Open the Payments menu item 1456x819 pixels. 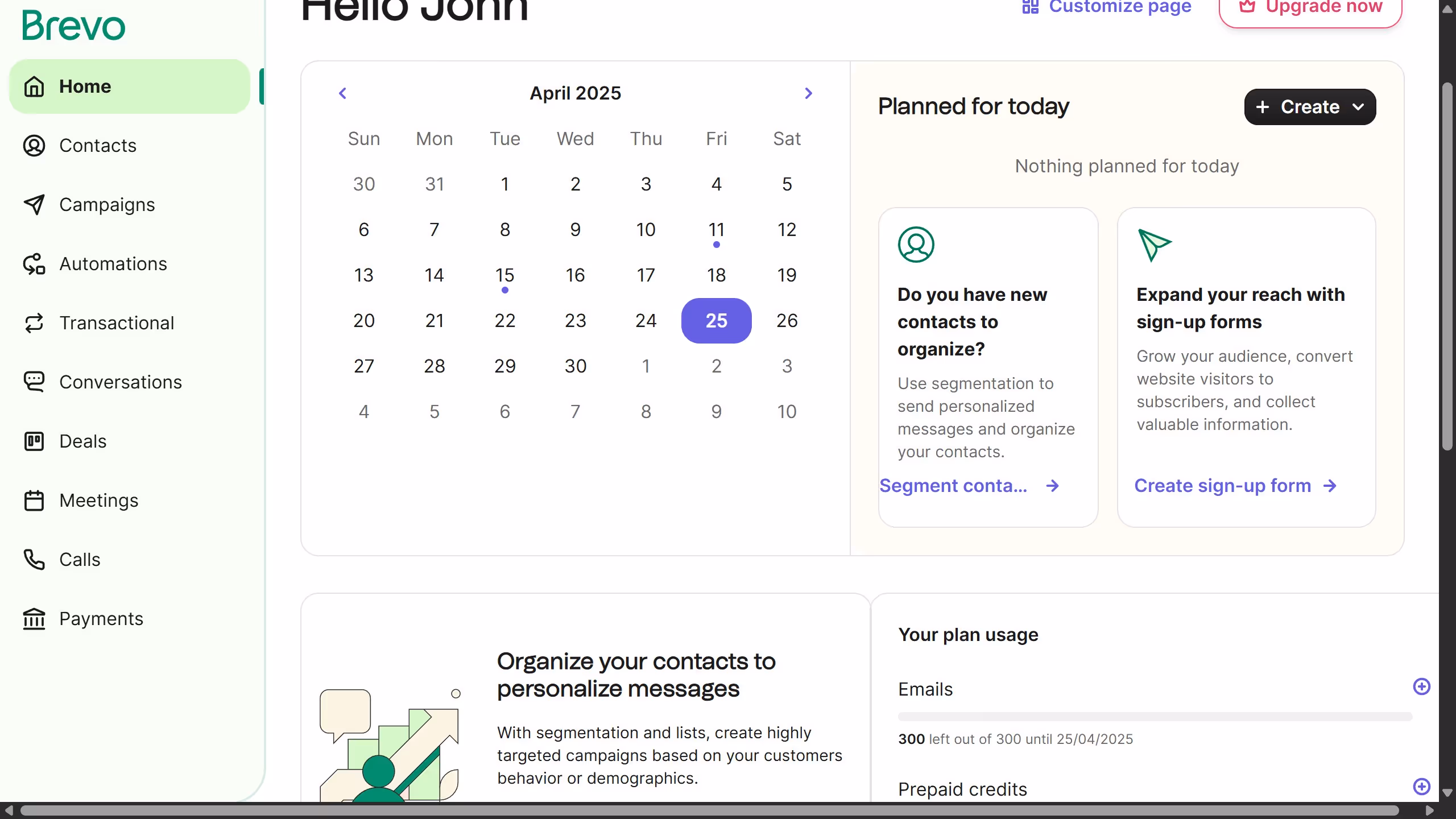click(x=101, y=619)
